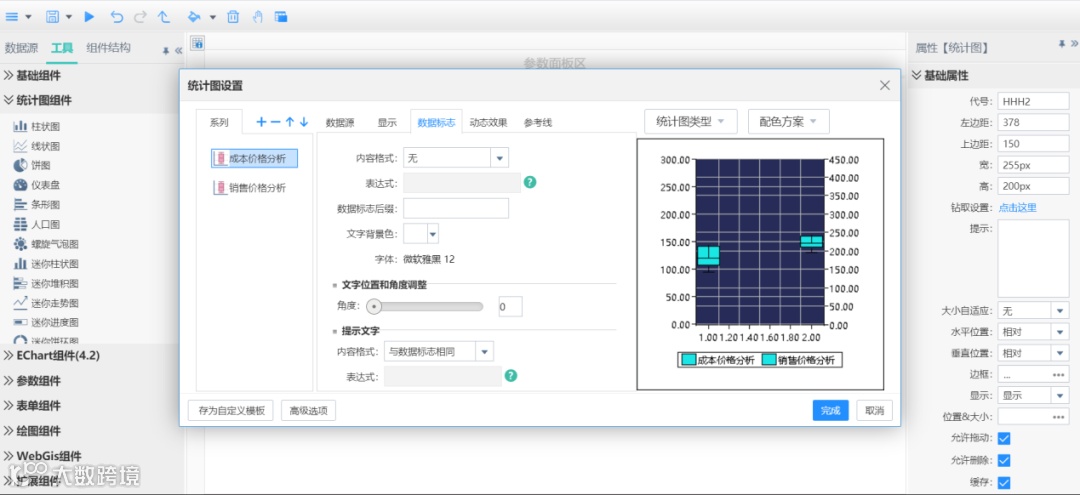Click the 代号 field containing HHH2

(x=1033, y=101)
